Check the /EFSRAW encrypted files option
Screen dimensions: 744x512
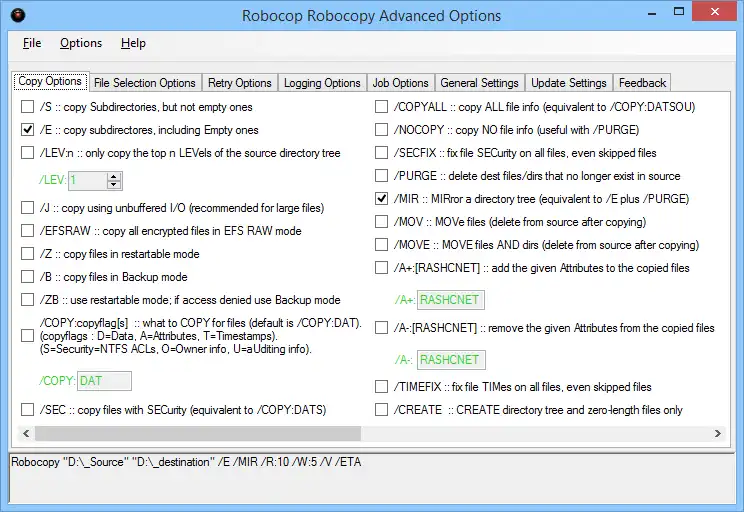[28, 231]
